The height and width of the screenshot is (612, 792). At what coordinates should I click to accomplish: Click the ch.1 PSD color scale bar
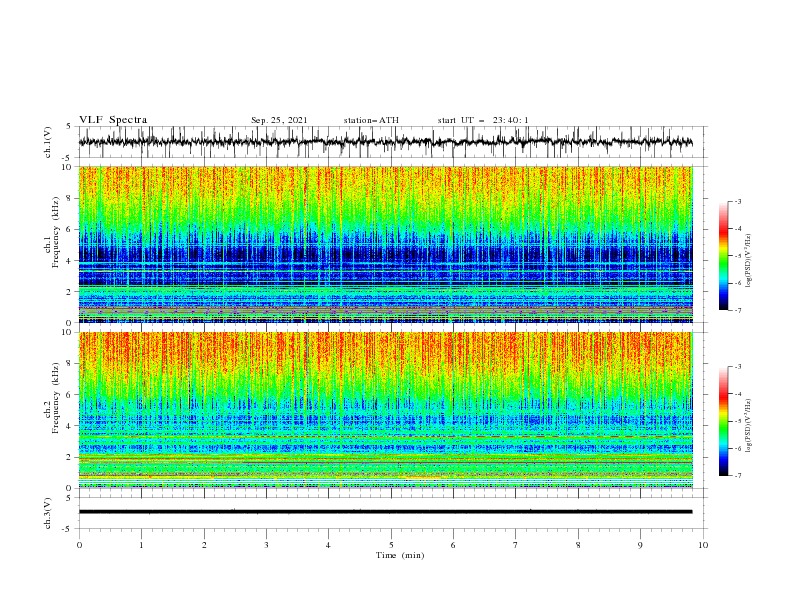point(723,255)
